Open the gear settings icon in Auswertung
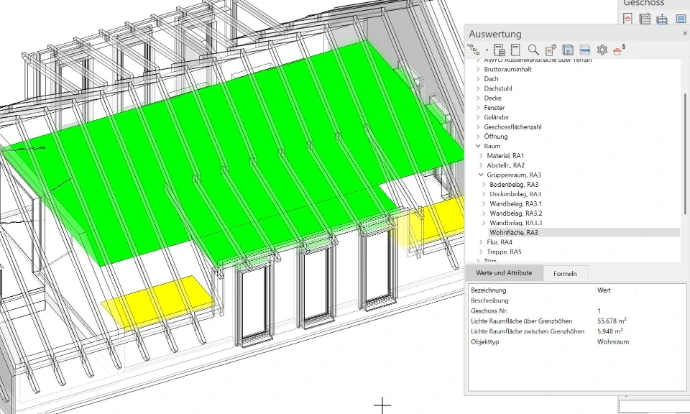690x414 pixels. 602,49
